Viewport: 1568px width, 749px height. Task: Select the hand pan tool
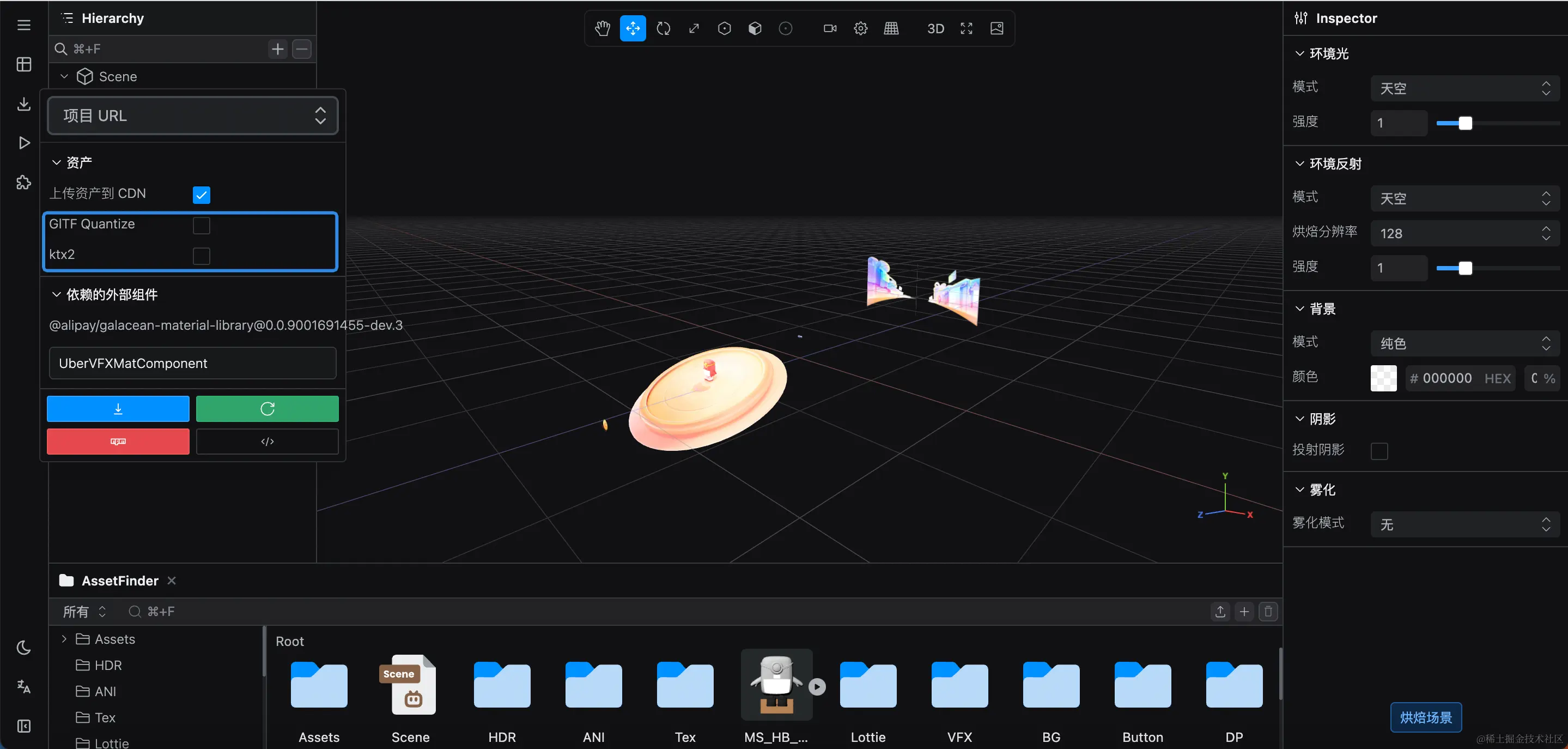[x=602, y=29]
